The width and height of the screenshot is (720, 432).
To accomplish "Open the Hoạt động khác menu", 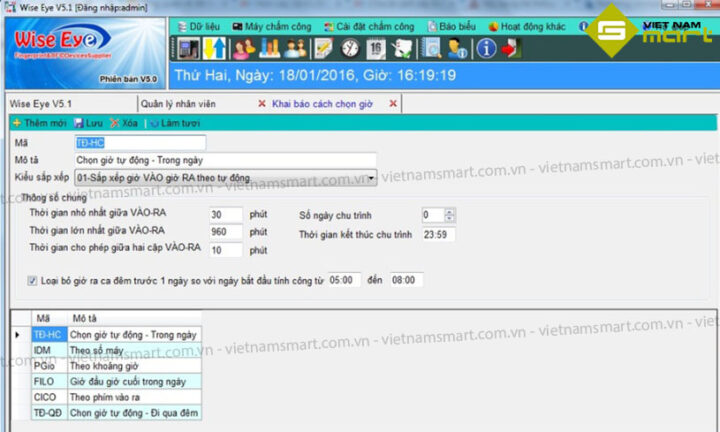I will point(527,27).
